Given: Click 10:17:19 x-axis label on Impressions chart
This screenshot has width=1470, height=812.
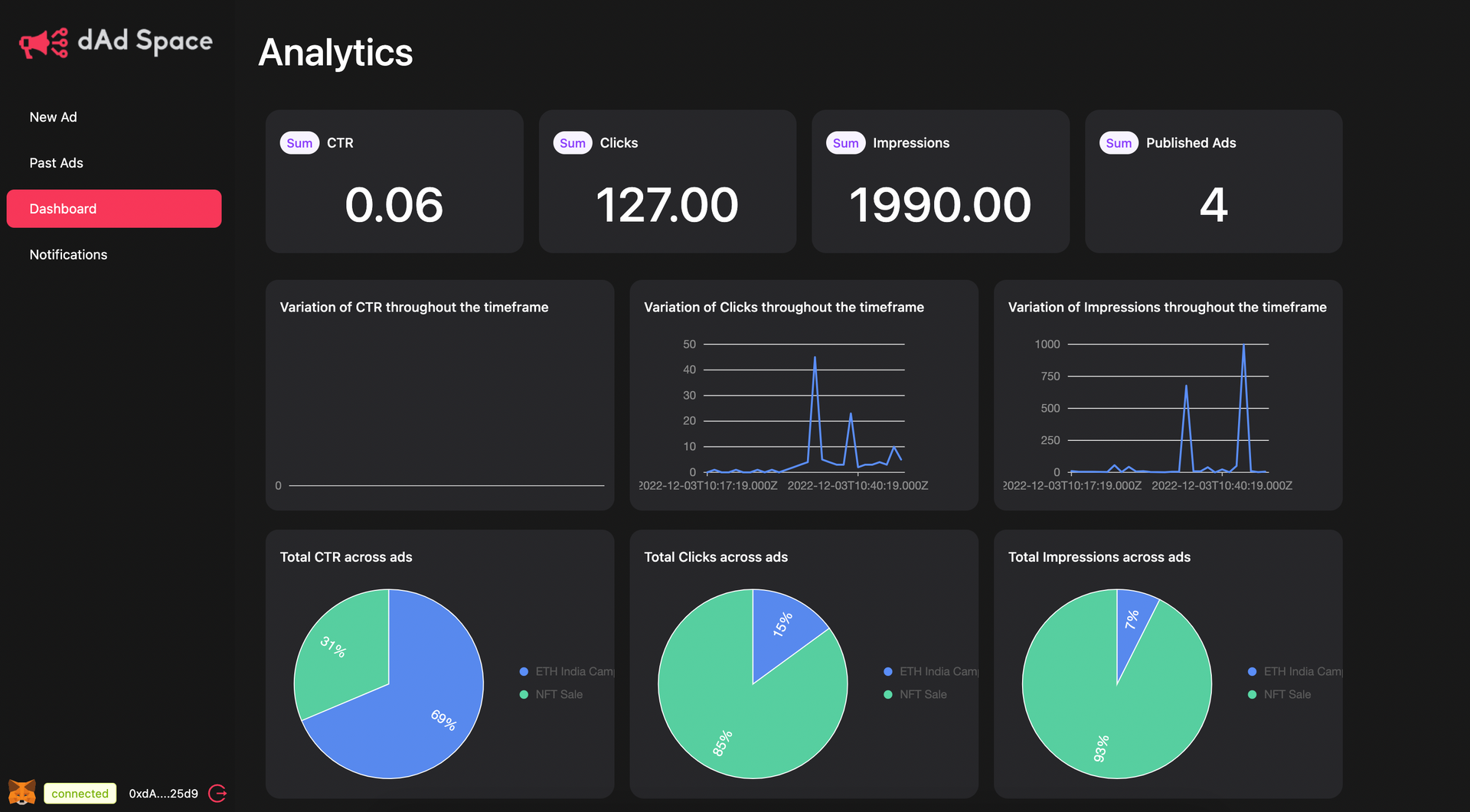Looking at the screenshot, I should pyautogui.click(x=1072, y=486).
